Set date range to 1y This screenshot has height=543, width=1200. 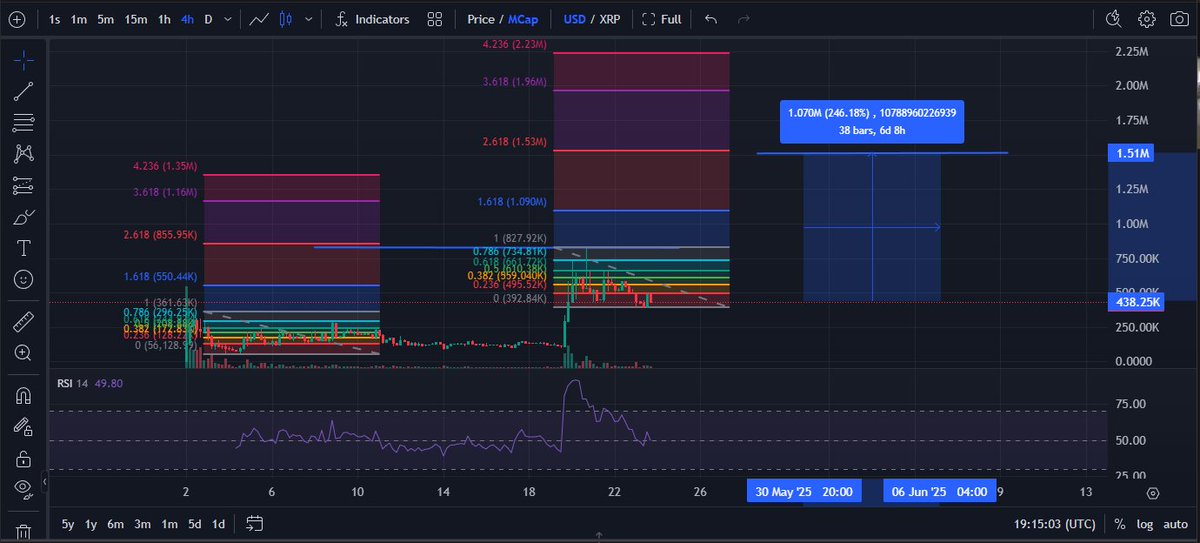point(92,524)
